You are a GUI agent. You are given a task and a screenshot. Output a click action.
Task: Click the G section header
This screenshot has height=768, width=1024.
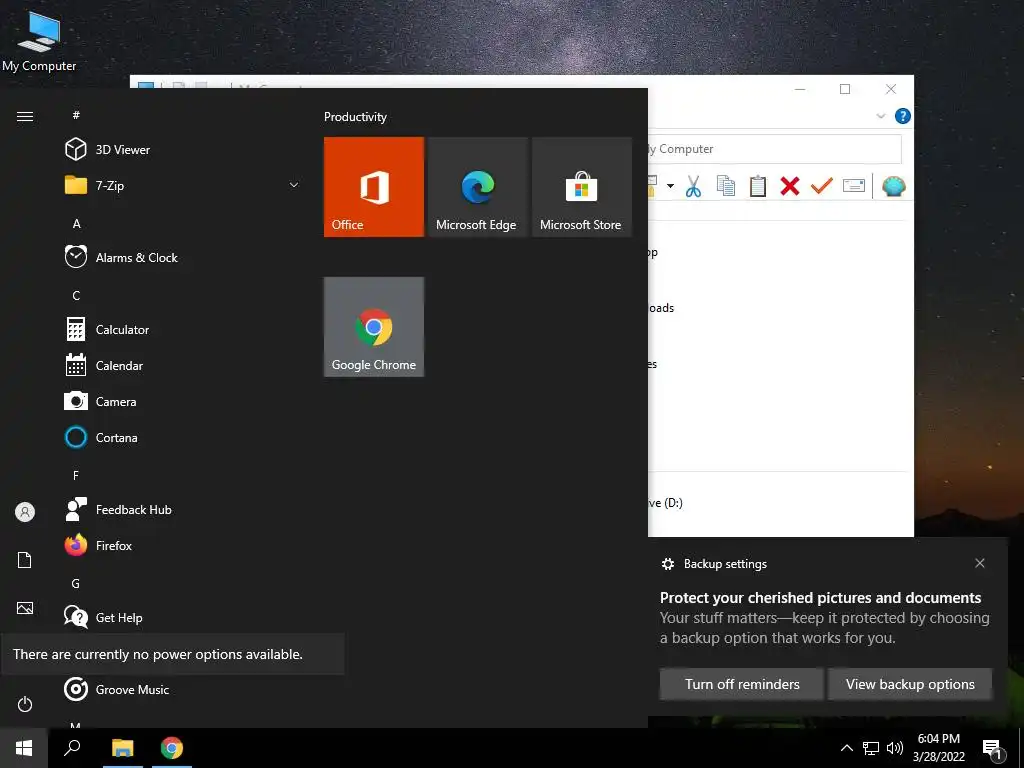[76, 584]
